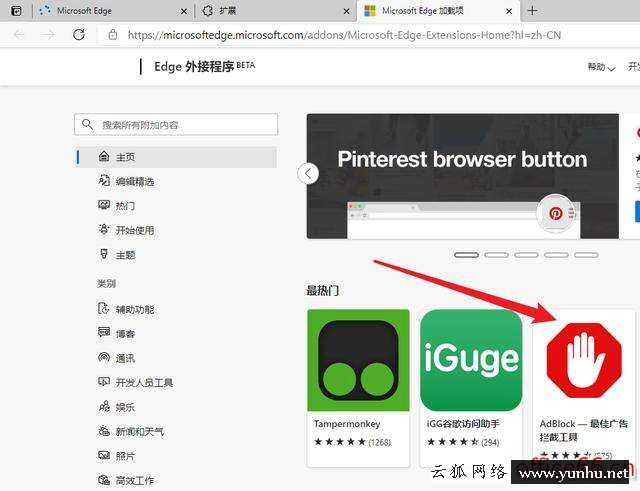The height and width of the screenshot is (491, 640).
Task: Select the second carousel page indicator
Action: click(x=496, y=255)
